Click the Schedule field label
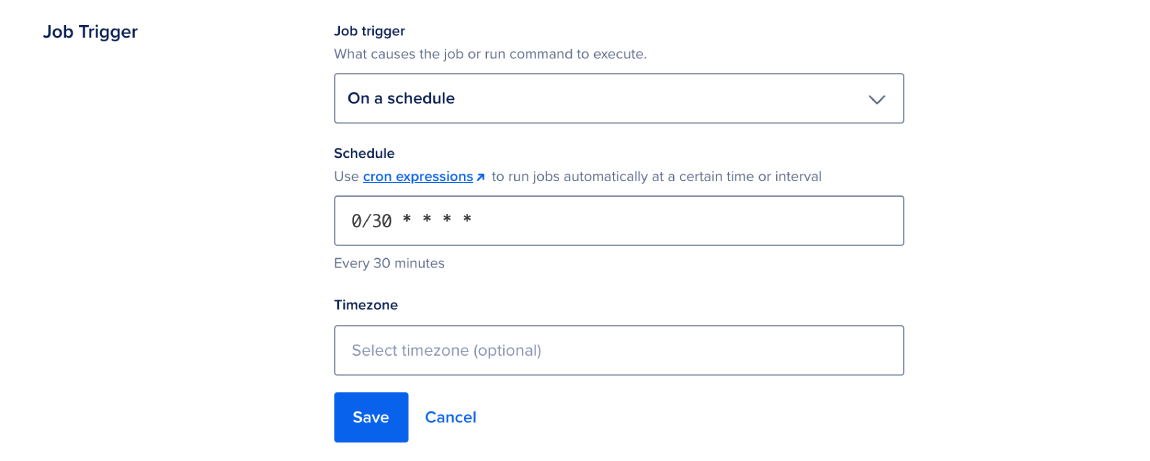 pyautogui.click(x=364, y=153)
